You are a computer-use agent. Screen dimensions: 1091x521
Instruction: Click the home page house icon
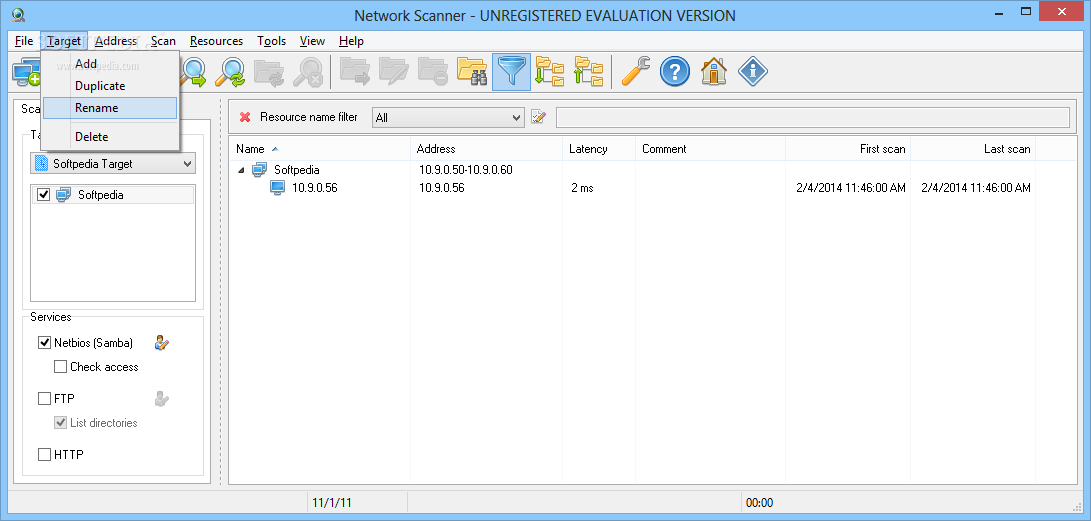point(714,71)
